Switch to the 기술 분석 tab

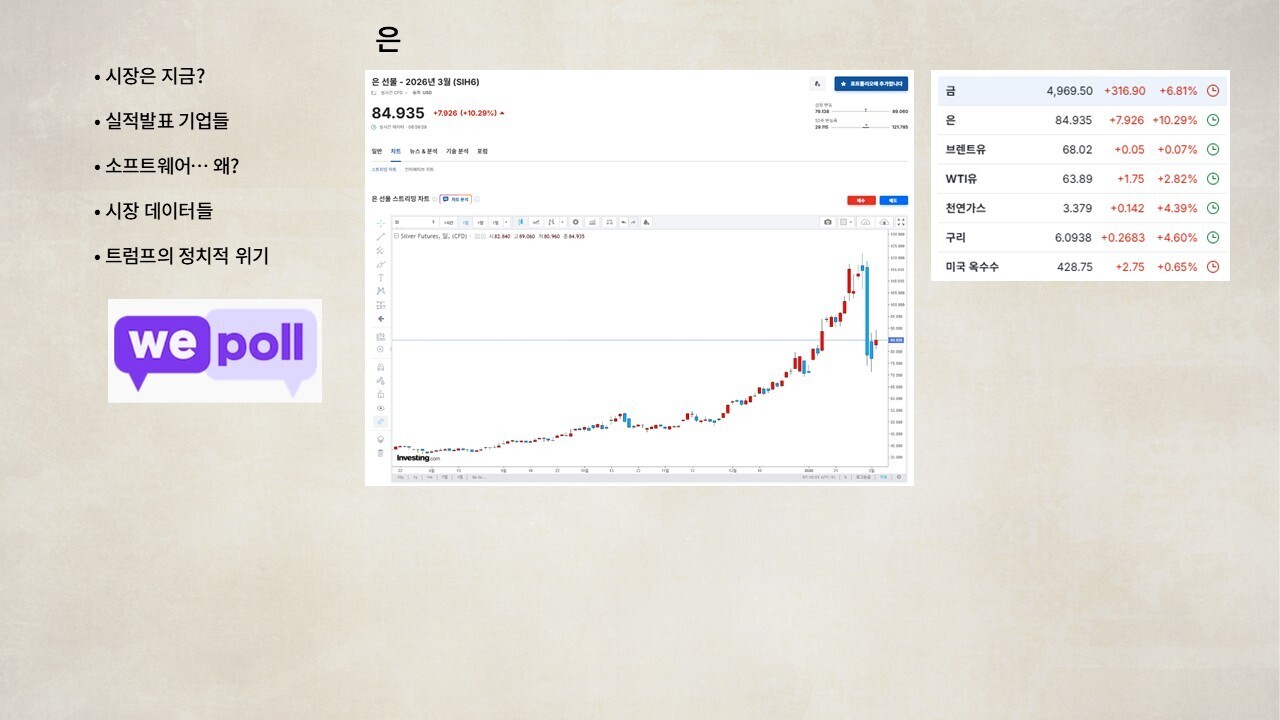coord(457,151)
